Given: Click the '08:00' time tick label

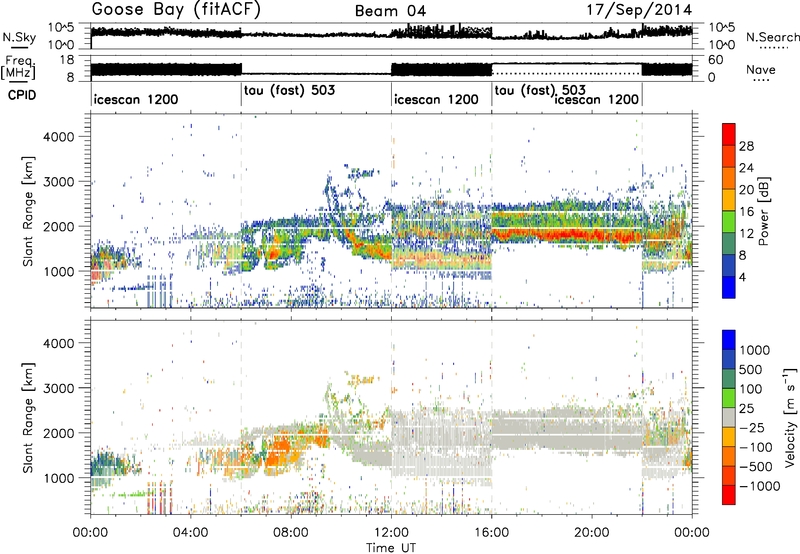Looking at the screenshot, I should 290,533.
